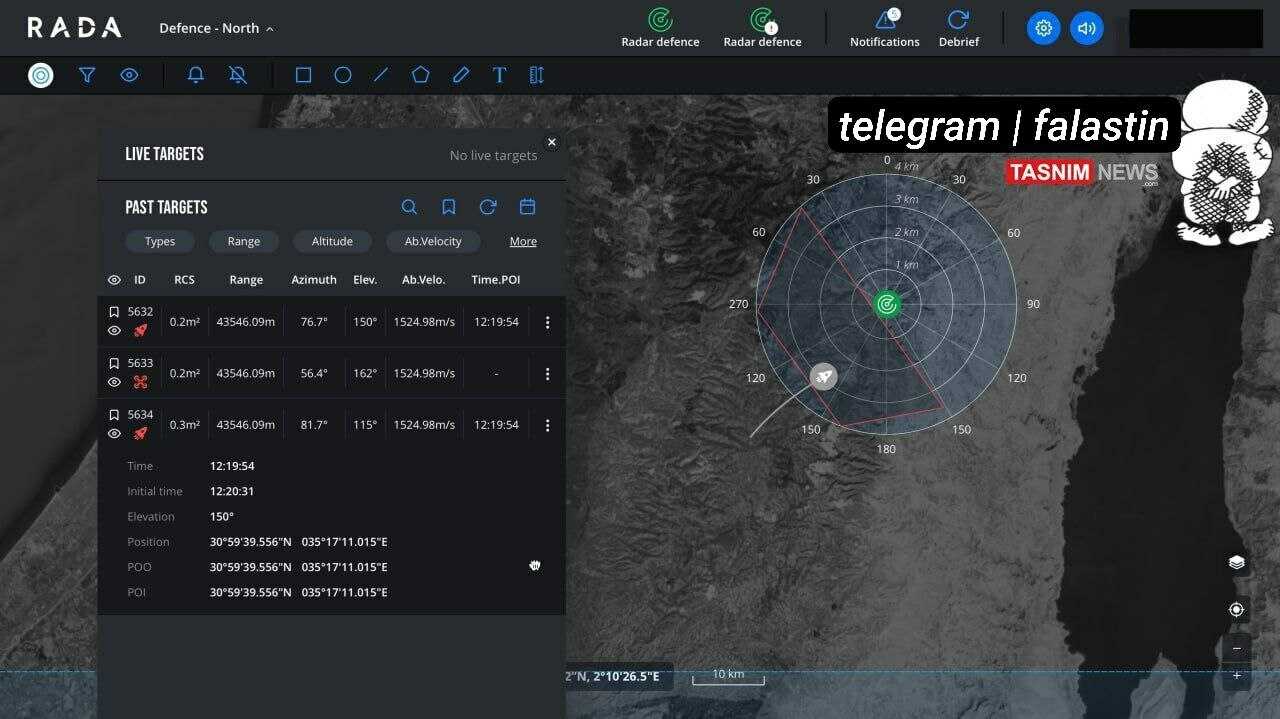Open options menu for target 5632
Viewport: 1280px width, 719px height.
pyautogui.click(x=547, y=322)
